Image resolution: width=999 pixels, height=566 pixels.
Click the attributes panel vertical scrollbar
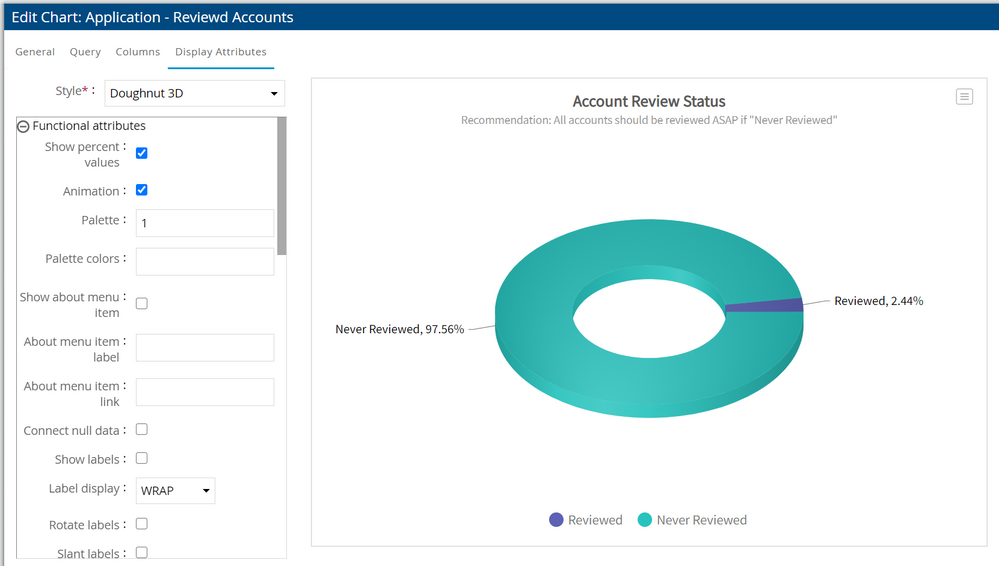point(282,185)
